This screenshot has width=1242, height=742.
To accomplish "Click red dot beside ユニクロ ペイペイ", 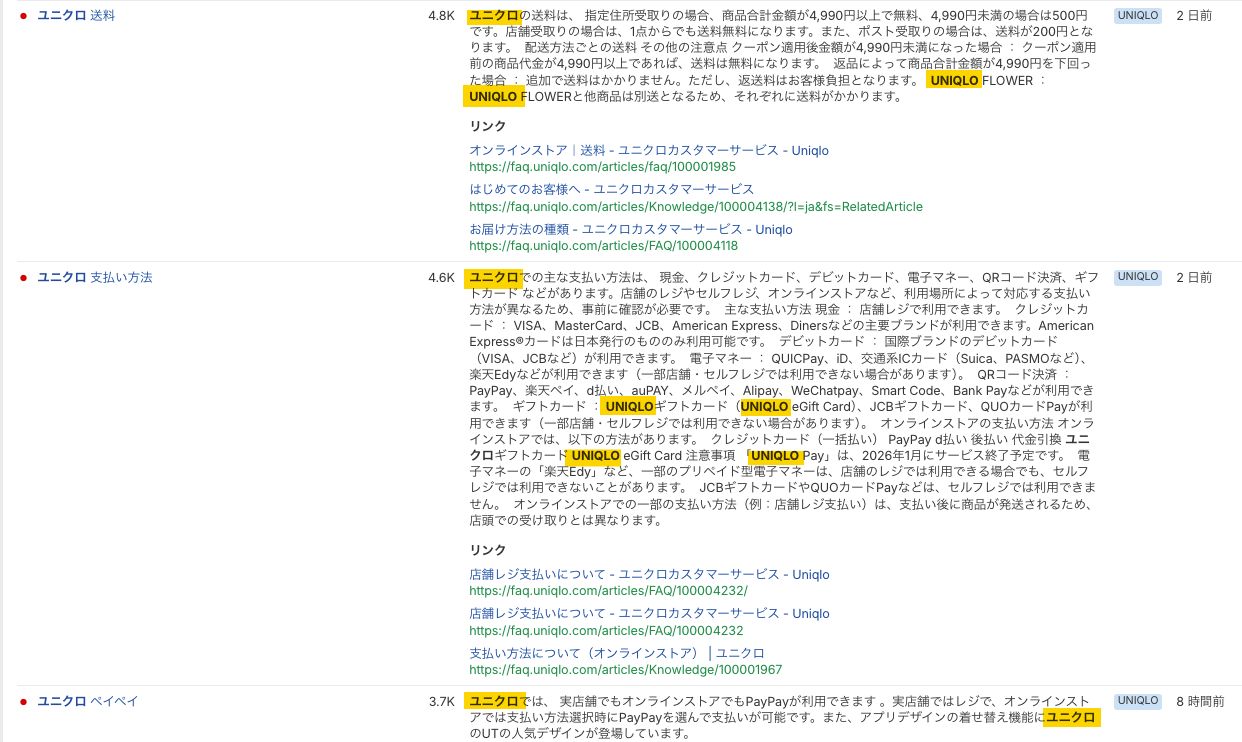I will coord(23,702).
